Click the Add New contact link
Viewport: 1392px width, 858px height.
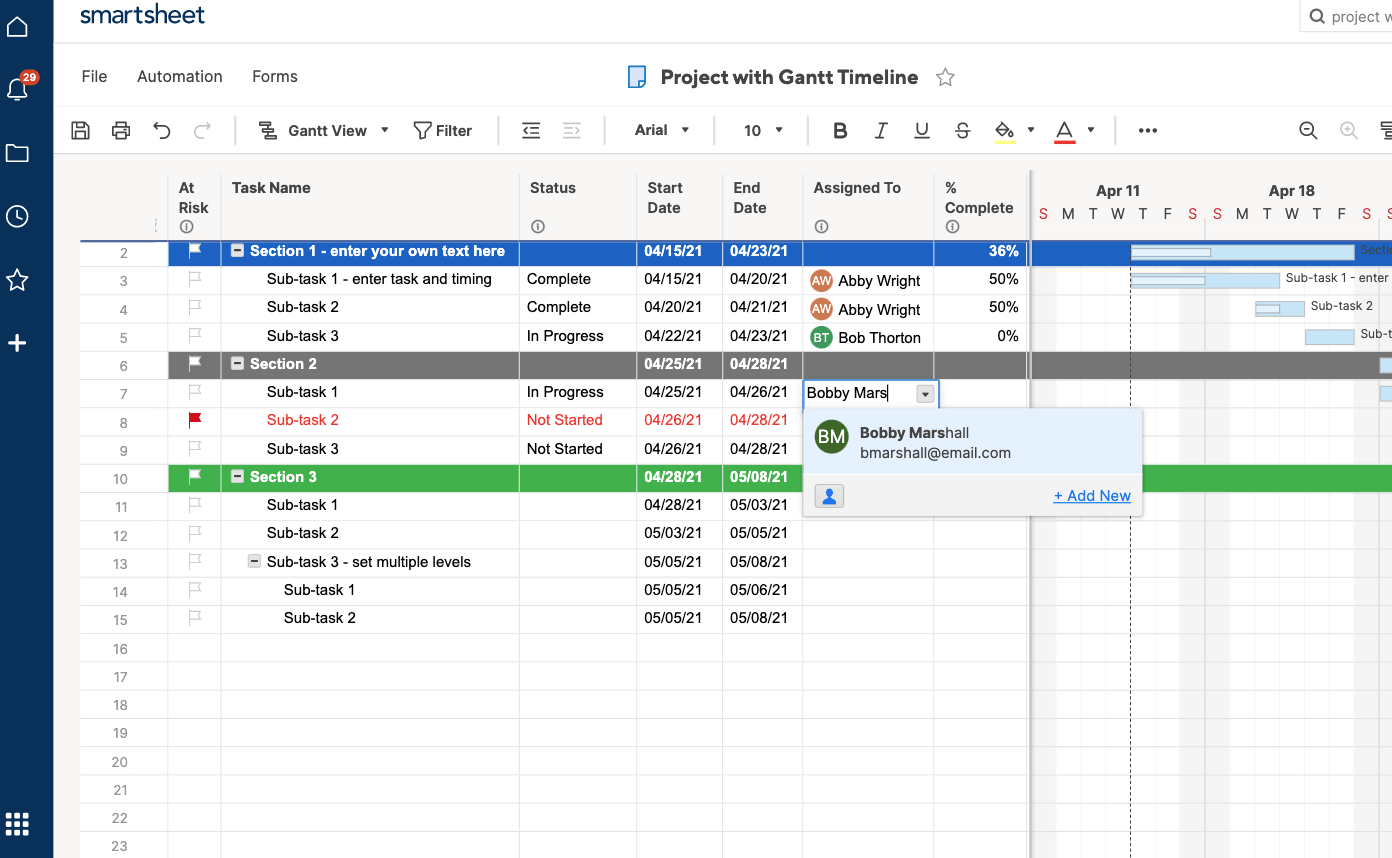click(1092, 496)
